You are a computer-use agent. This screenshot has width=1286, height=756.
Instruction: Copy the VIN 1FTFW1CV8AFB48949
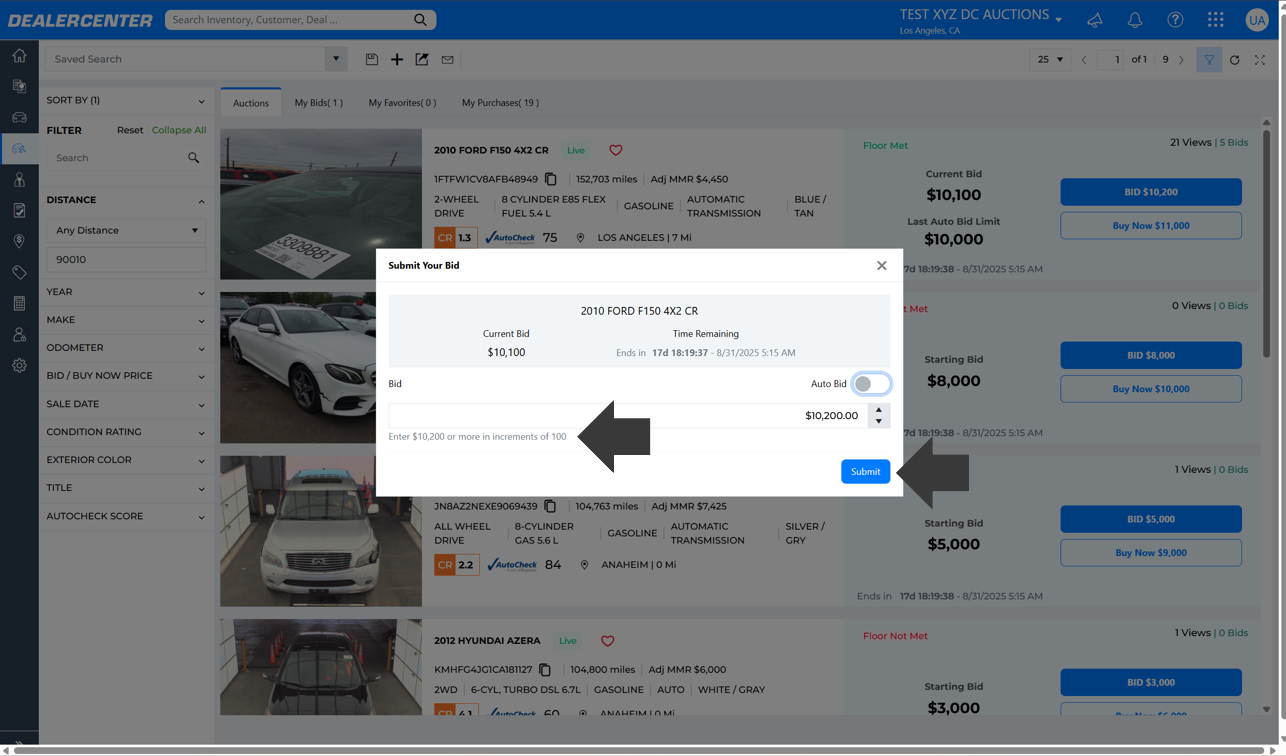click(x=550, y=179)
